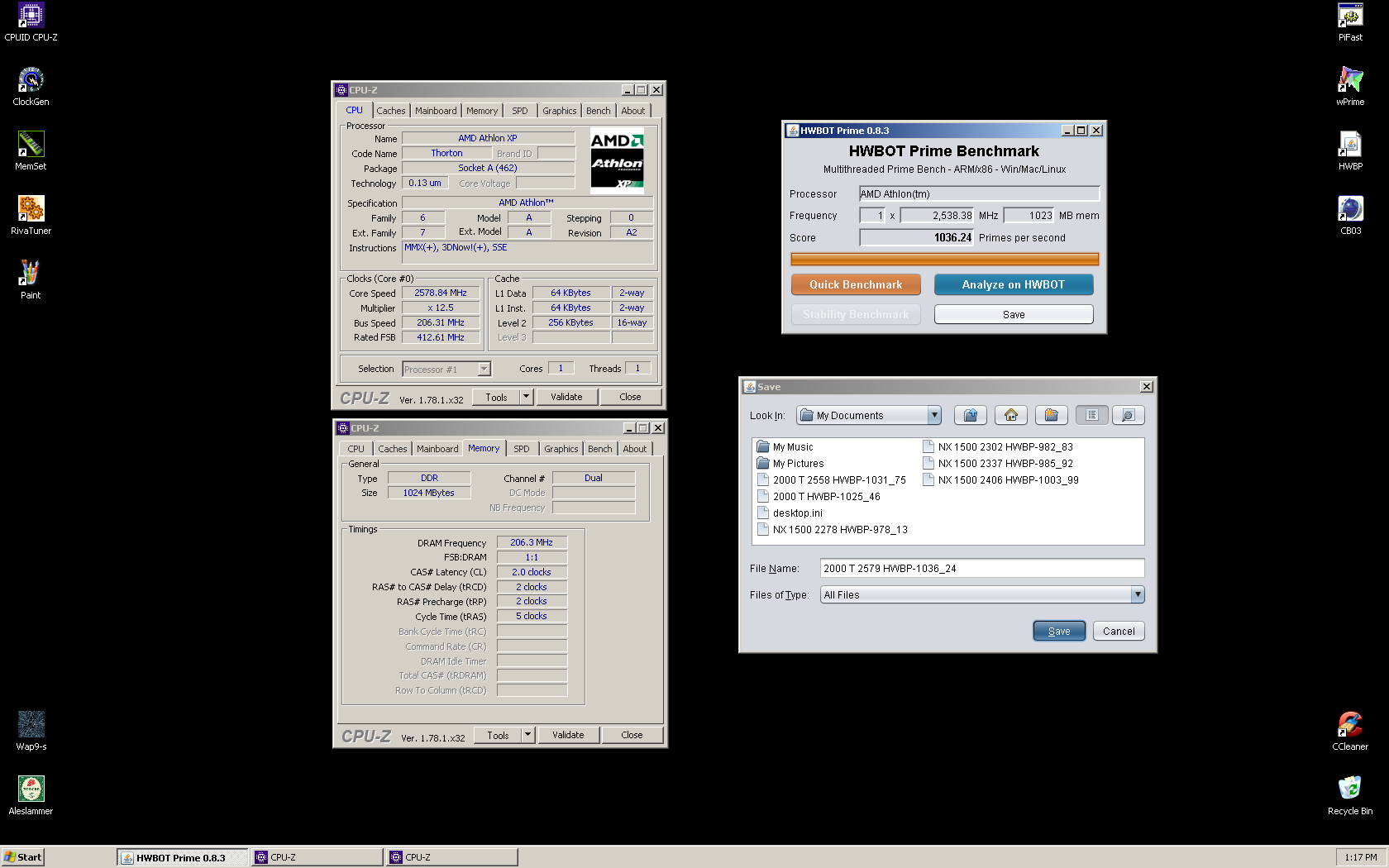Expand the Files of Type dropdown
Viewport: 1389px width, 868px height.
click(1138, 594)
